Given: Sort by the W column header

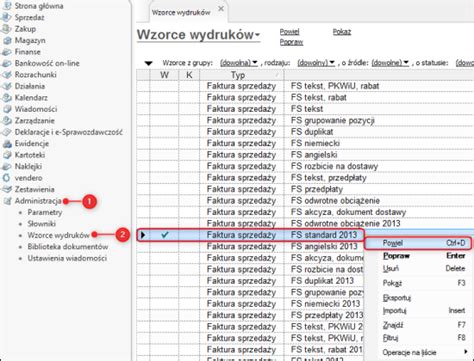Looking at the screenshot, I should 164,75.
